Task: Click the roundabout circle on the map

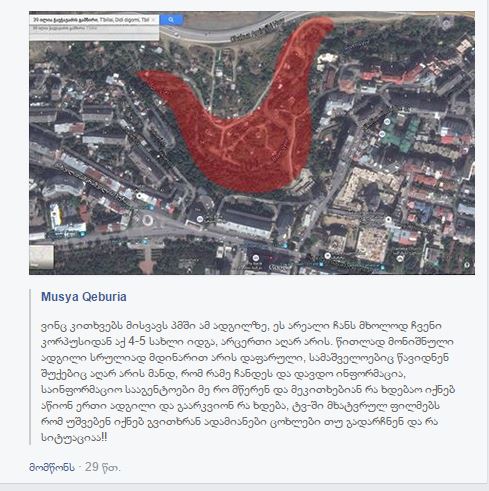Action: pos(147,220)
